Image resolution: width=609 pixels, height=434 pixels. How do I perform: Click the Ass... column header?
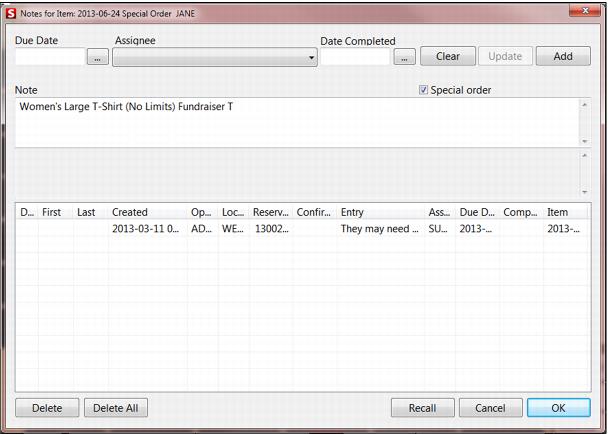pyautogui.click(x=440, y=212)
